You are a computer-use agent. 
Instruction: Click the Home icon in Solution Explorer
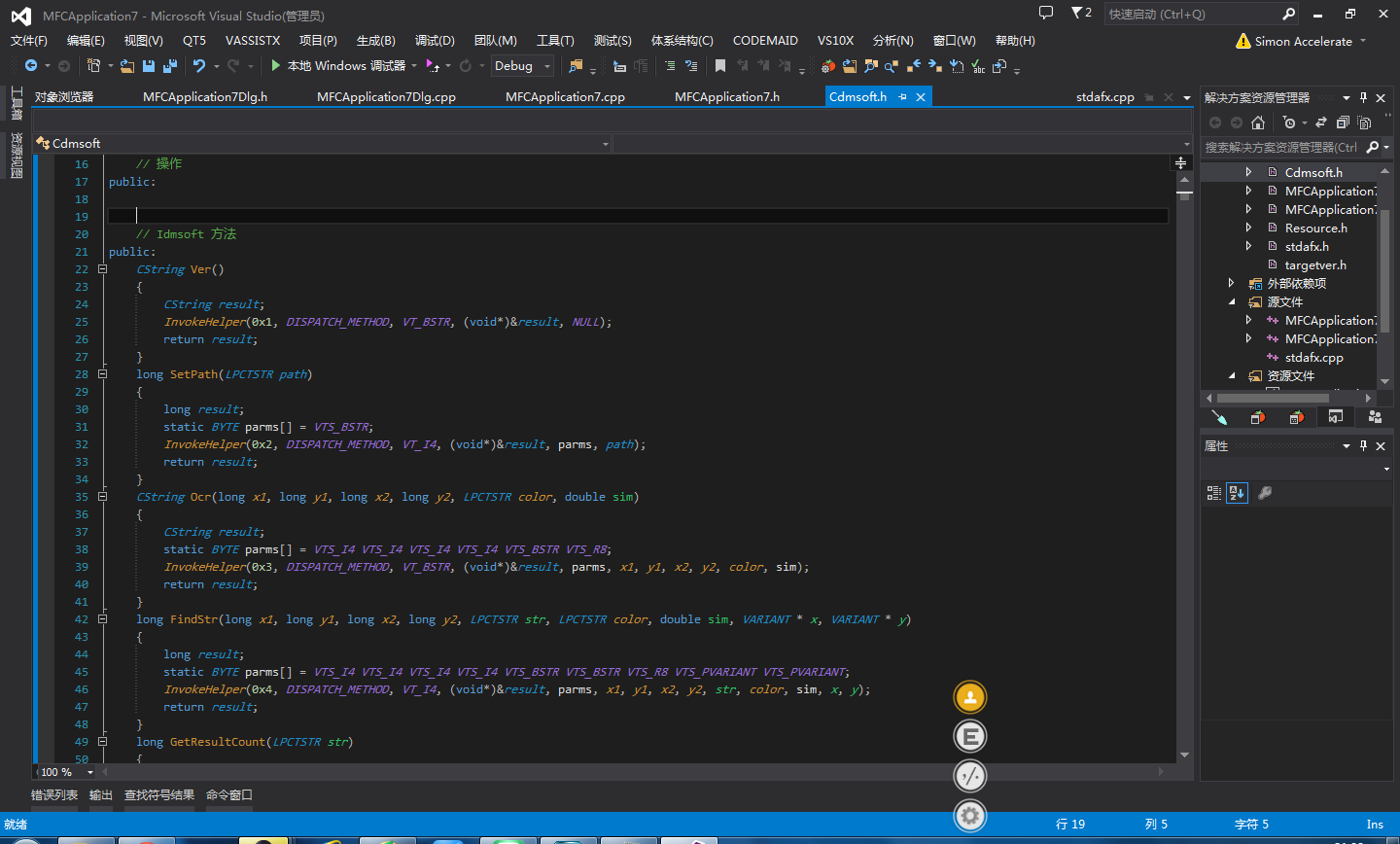pos(1258,123)
